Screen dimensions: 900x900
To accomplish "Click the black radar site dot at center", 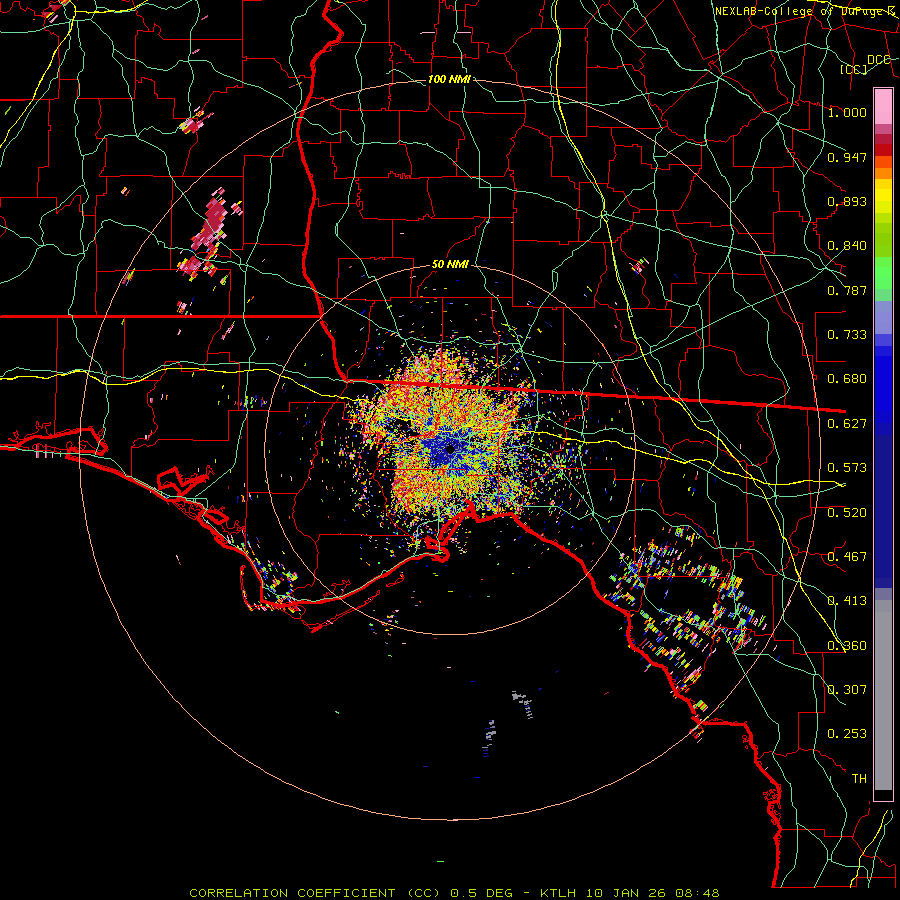I will 451,449.
